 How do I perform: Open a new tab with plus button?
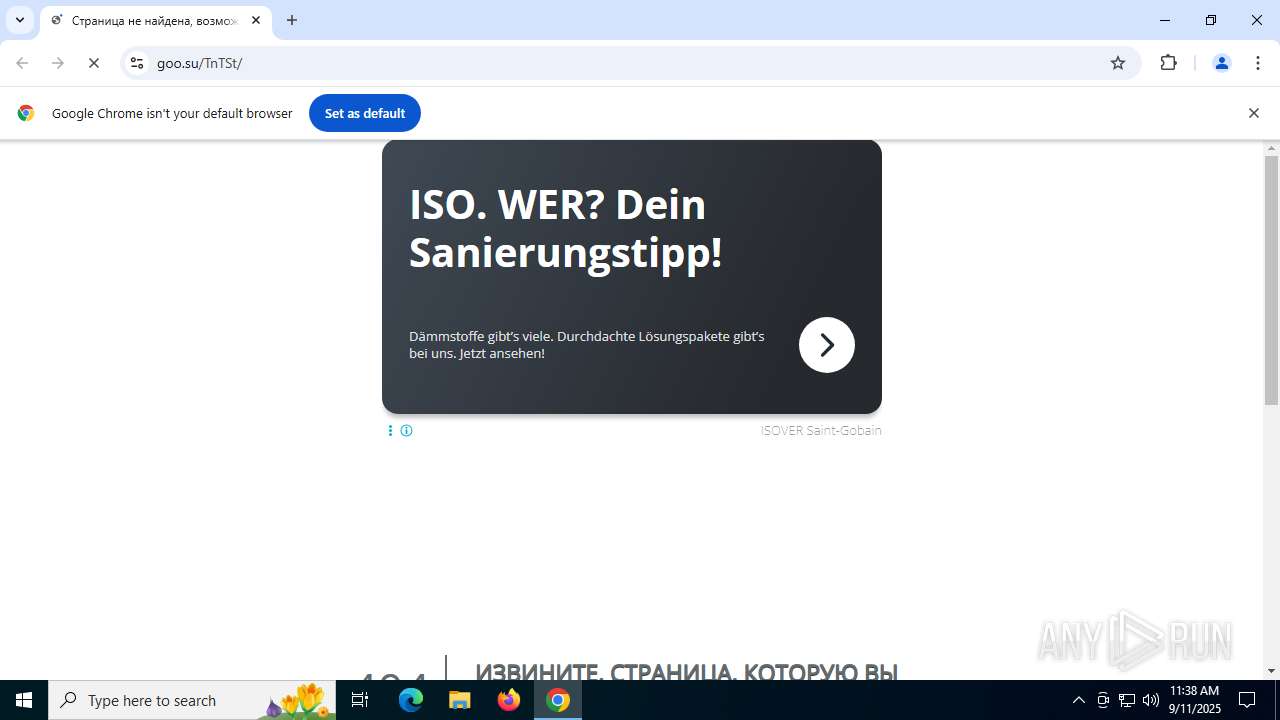292,20
